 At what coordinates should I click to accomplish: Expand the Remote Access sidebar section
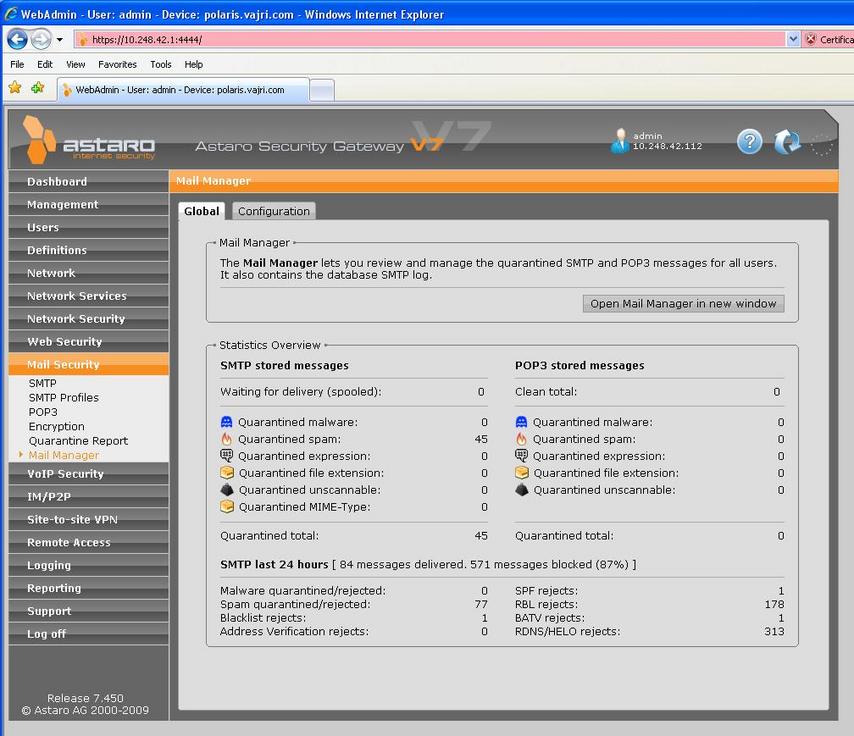coord(88,542)
